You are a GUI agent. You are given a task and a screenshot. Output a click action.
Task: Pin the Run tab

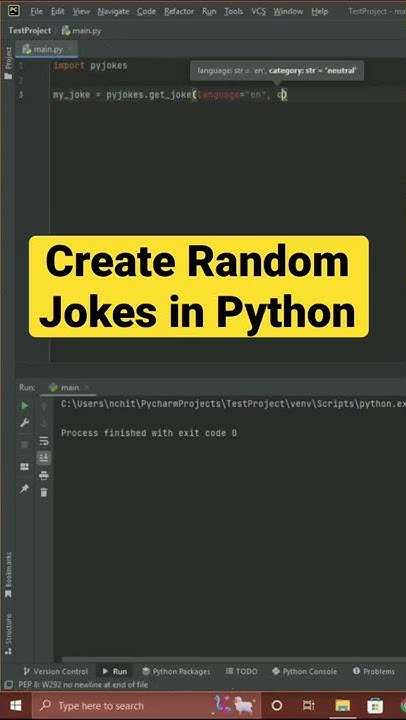tap(25, 489)
